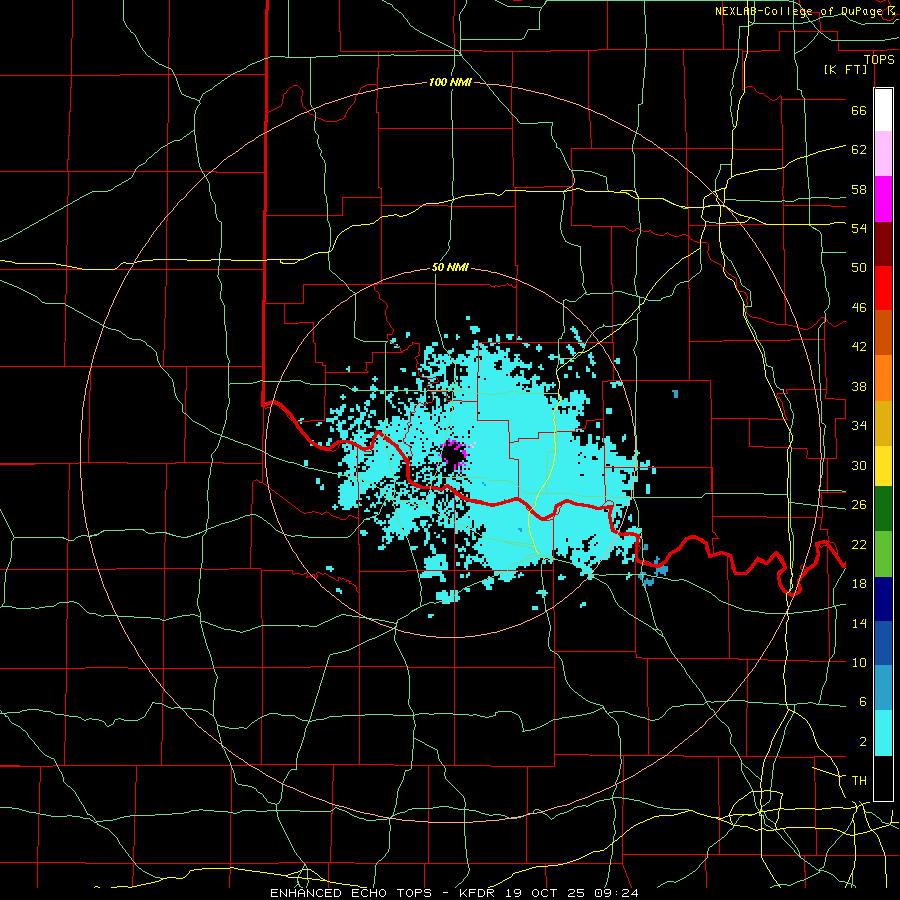Image resolution: width=900 pixels, height=900 pixels.
Task: Click the legend value 50
Action: [x=859, y=267]
